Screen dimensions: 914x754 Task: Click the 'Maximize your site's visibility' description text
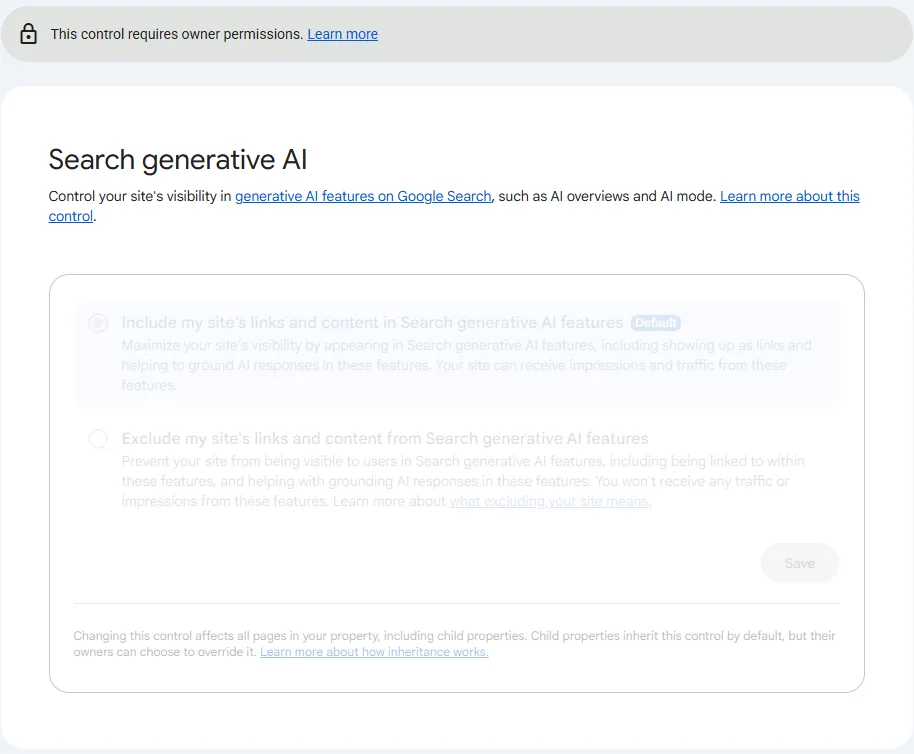tap(466, 365)
